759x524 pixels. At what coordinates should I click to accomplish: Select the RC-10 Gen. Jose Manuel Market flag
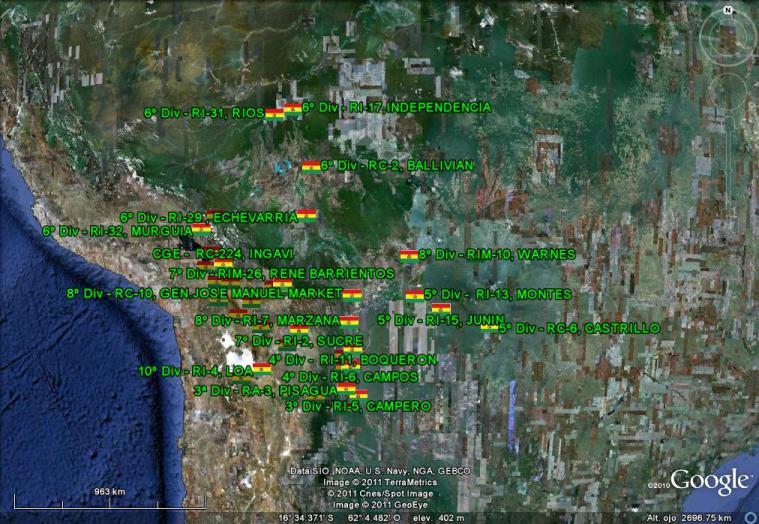(351, 295)
